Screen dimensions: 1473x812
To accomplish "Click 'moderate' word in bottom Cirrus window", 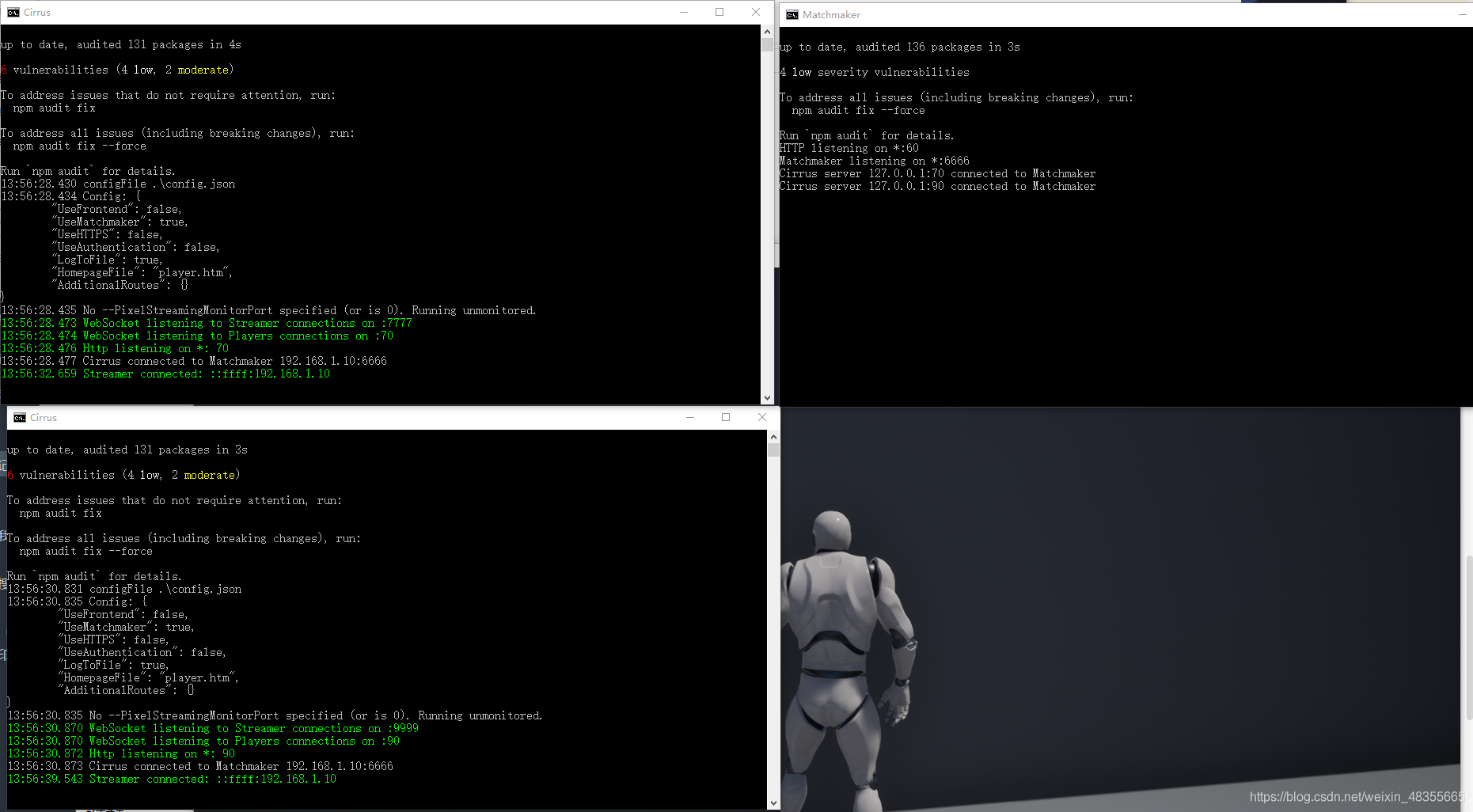I will point(209,475).
